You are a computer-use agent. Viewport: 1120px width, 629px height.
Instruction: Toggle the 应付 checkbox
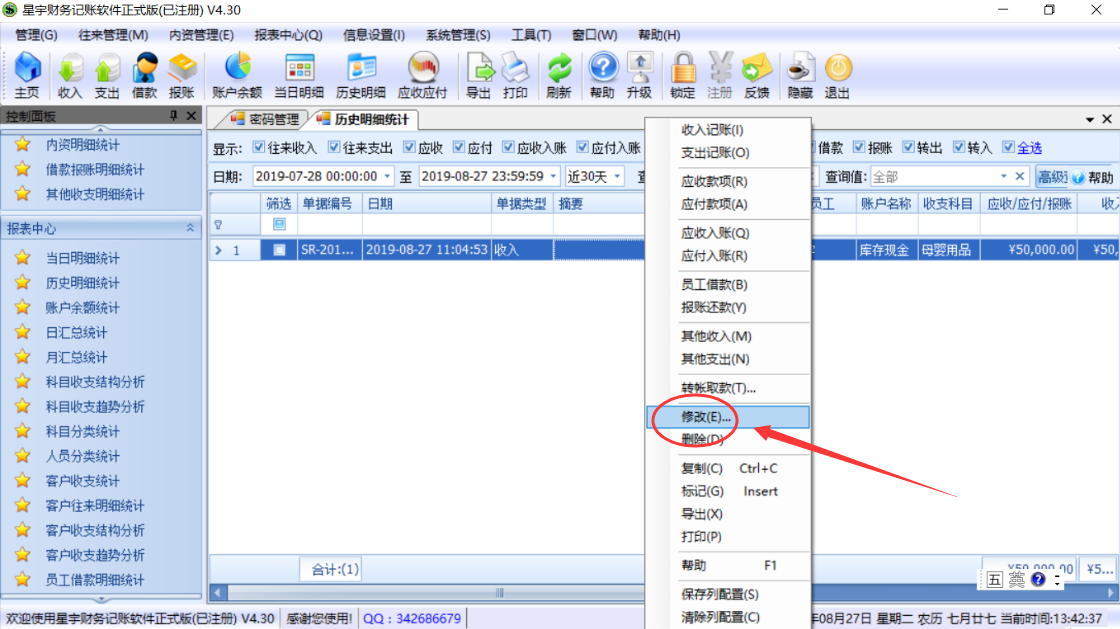(x=459, y=147)
